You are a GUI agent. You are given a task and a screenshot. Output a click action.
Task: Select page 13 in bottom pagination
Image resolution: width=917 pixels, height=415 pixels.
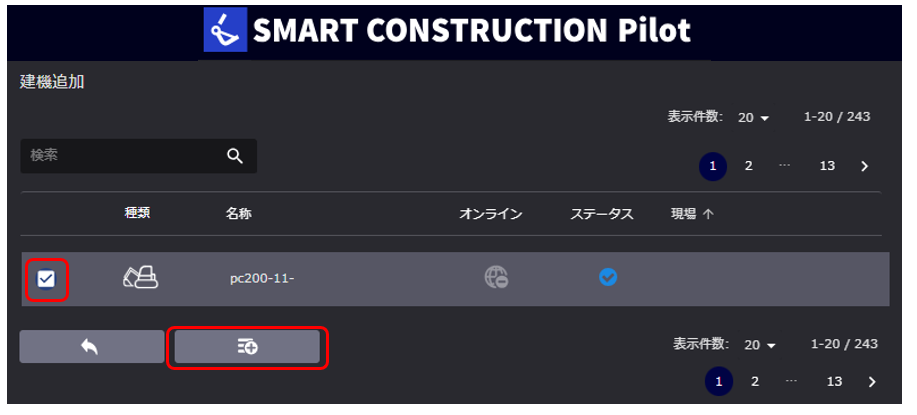coord(834,382)
